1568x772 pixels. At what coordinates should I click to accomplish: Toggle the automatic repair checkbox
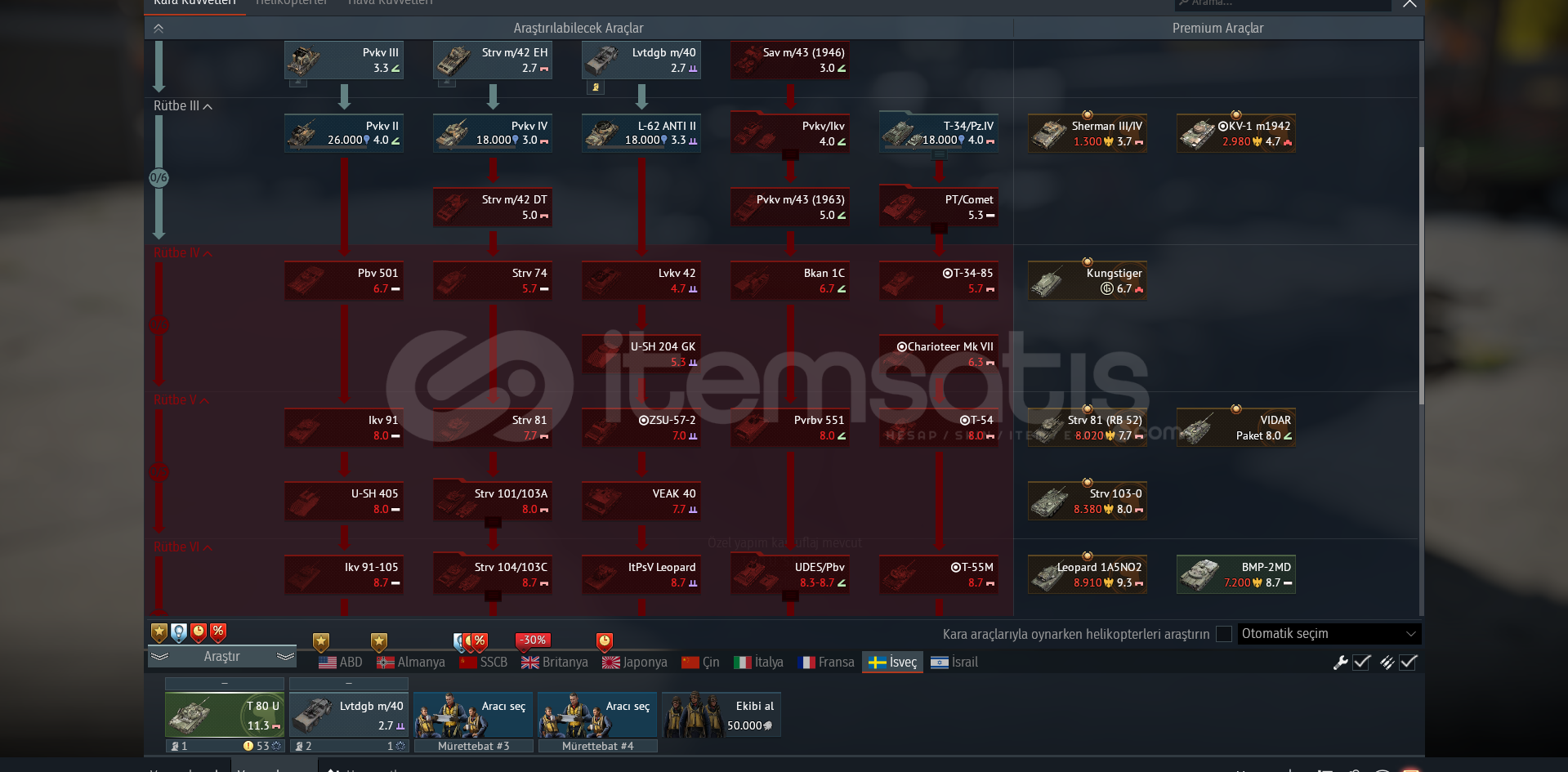[x=1361, y=663]
